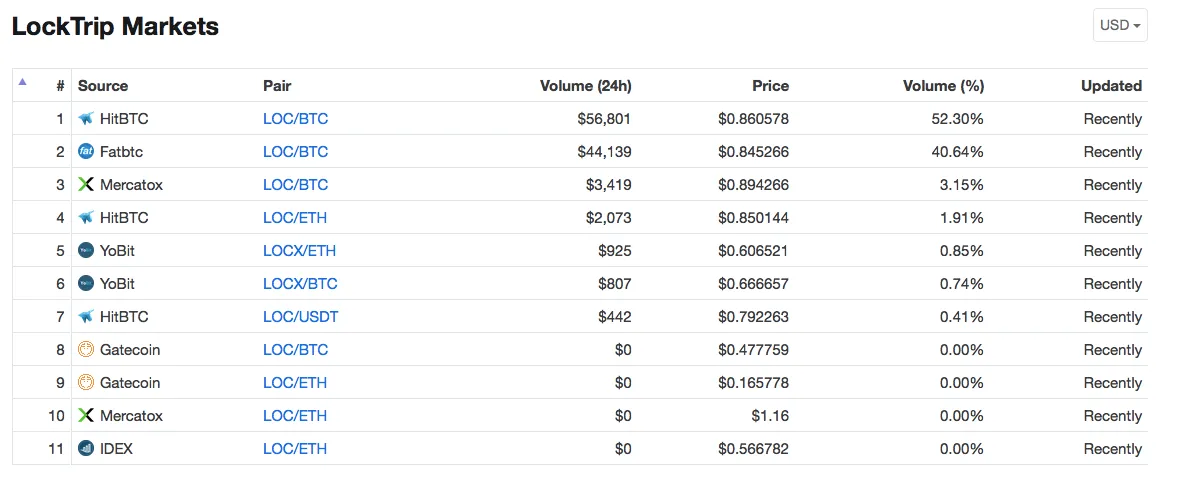
Task: Select the 0.41% volume share
Action: click(x=962, y=317)
